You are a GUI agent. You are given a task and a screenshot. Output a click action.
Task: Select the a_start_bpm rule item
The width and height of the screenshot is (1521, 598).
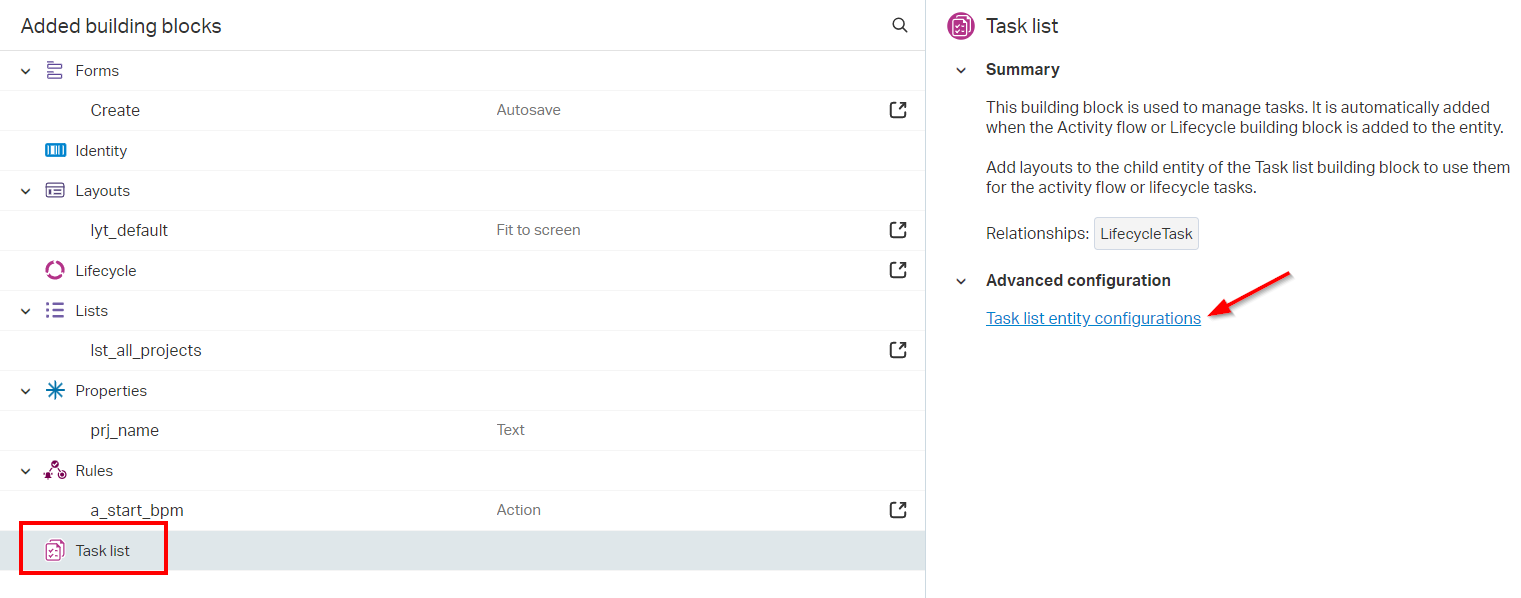[x=137, y=510]
